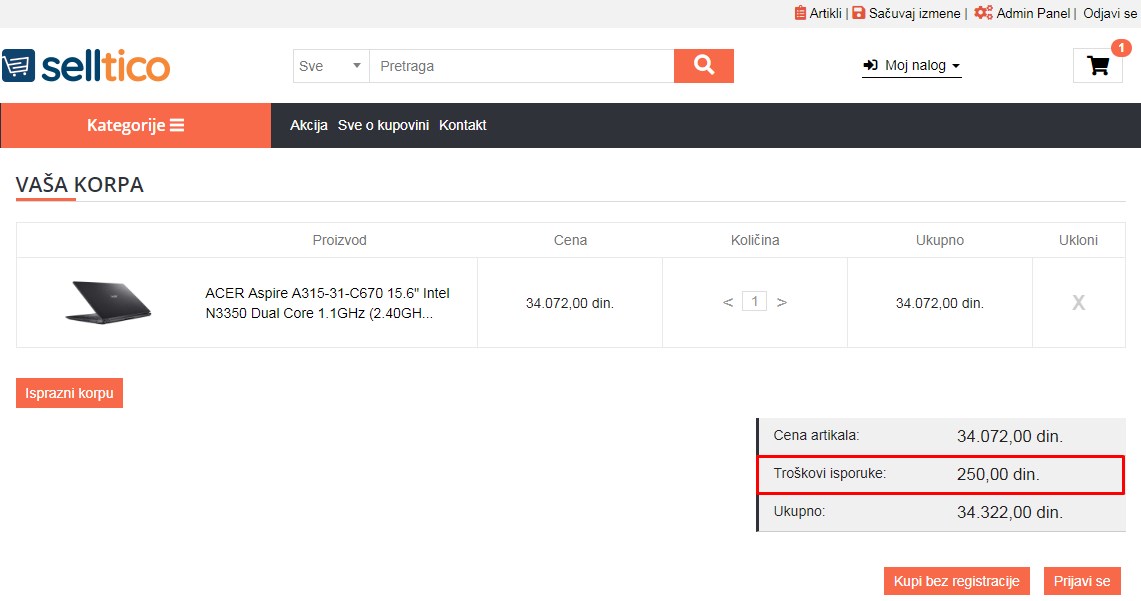Increase quantity with the right arrow
This screenshot has width=1141, height=601.
[x=782, y=302]
